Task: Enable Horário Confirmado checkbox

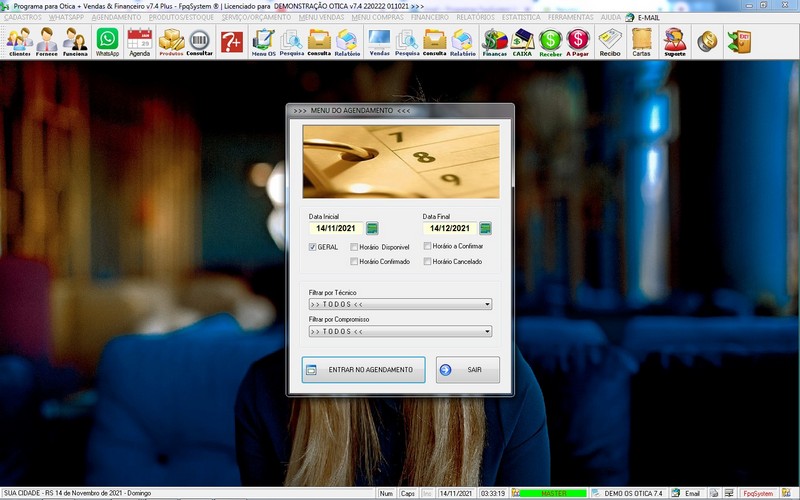Action: coord(354,261)
